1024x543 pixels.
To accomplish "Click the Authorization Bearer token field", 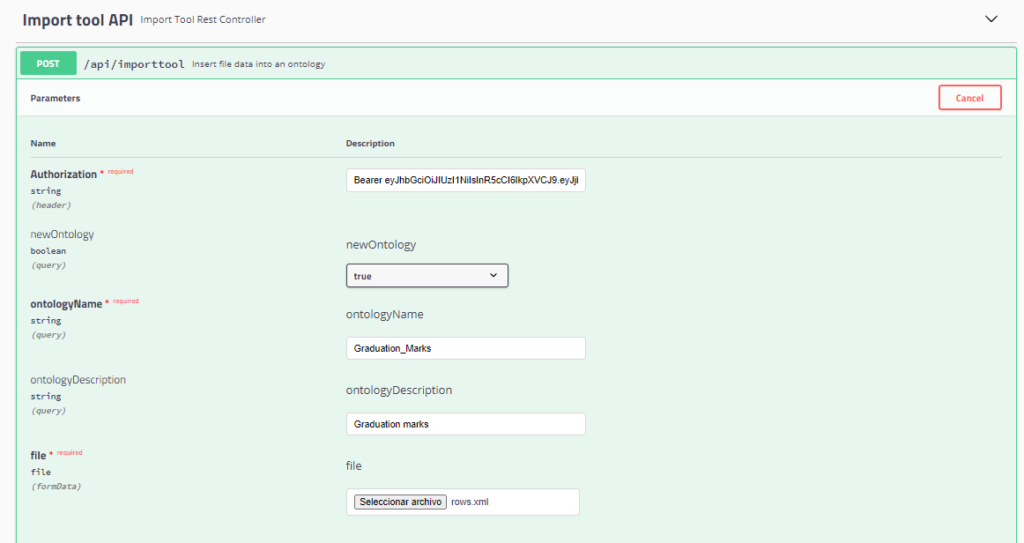I will point(466,180).
